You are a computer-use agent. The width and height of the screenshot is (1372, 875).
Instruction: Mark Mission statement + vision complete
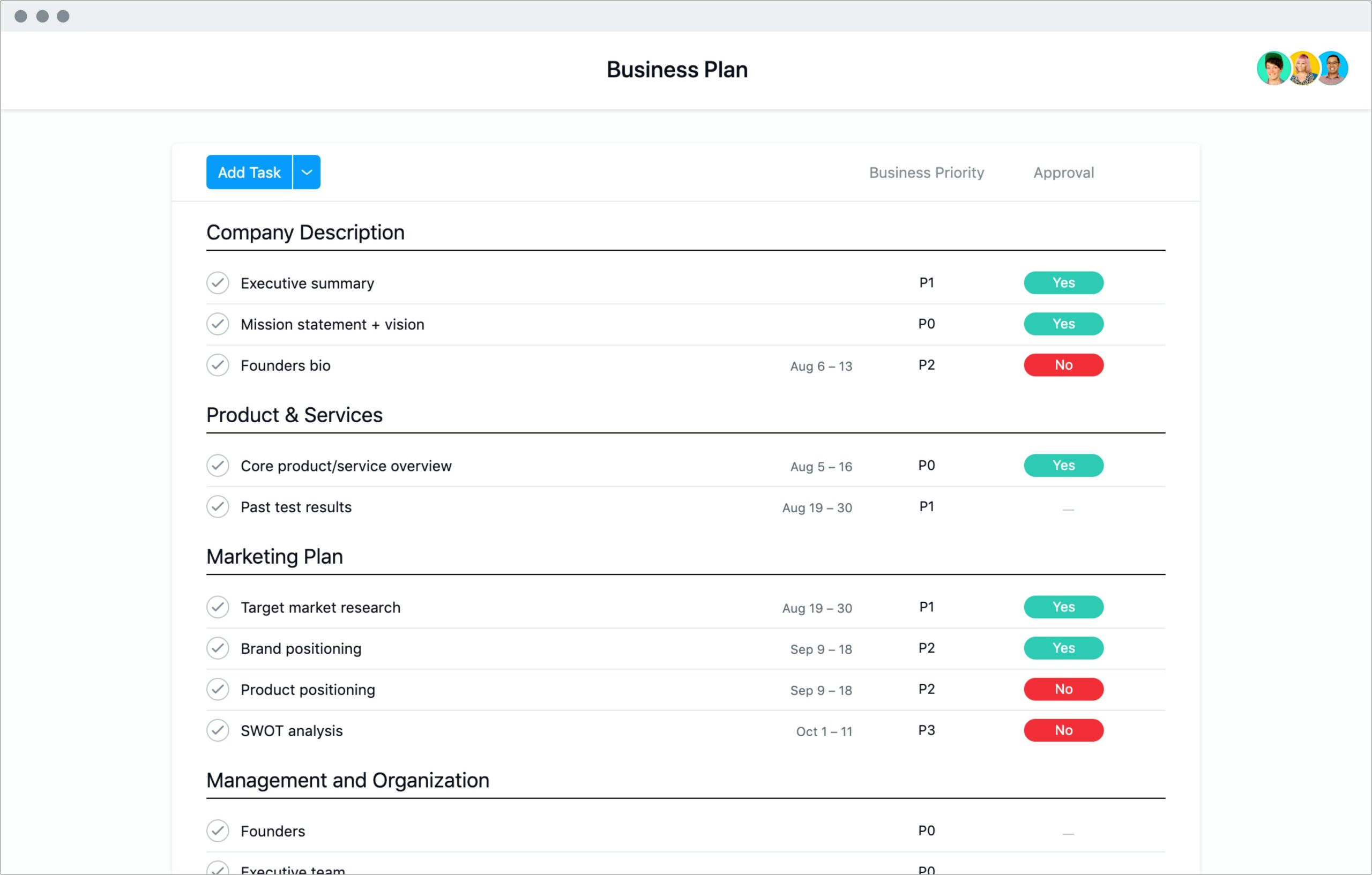coord(218,324)
